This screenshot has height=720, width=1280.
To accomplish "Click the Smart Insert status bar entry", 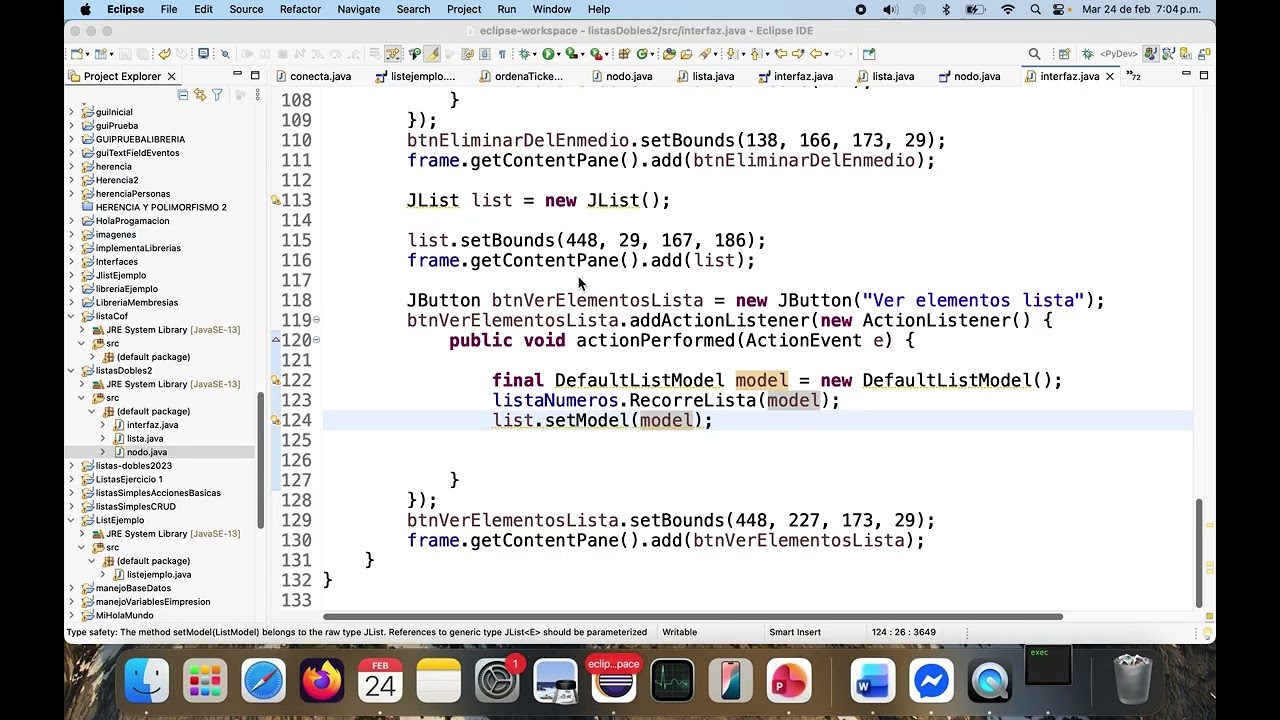I will [795, 632].
